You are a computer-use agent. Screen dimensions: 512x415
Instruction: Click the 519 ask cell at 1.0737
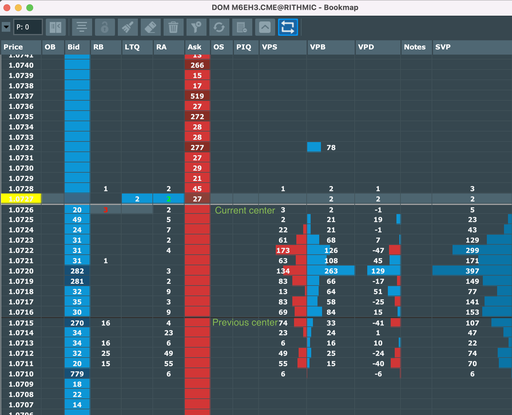(x=197, y=96)
